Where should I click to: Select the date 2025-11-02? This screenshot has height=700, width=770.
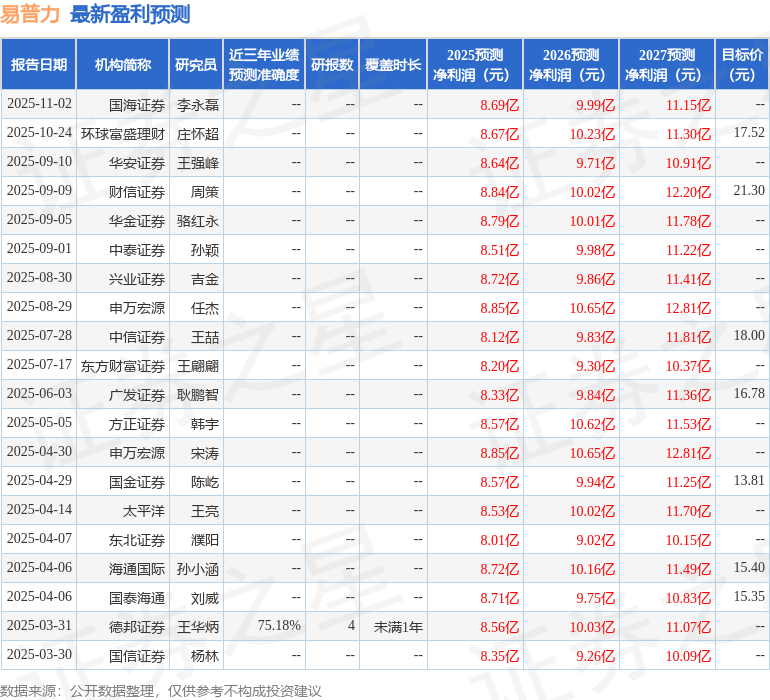click(x=39, y=104)
